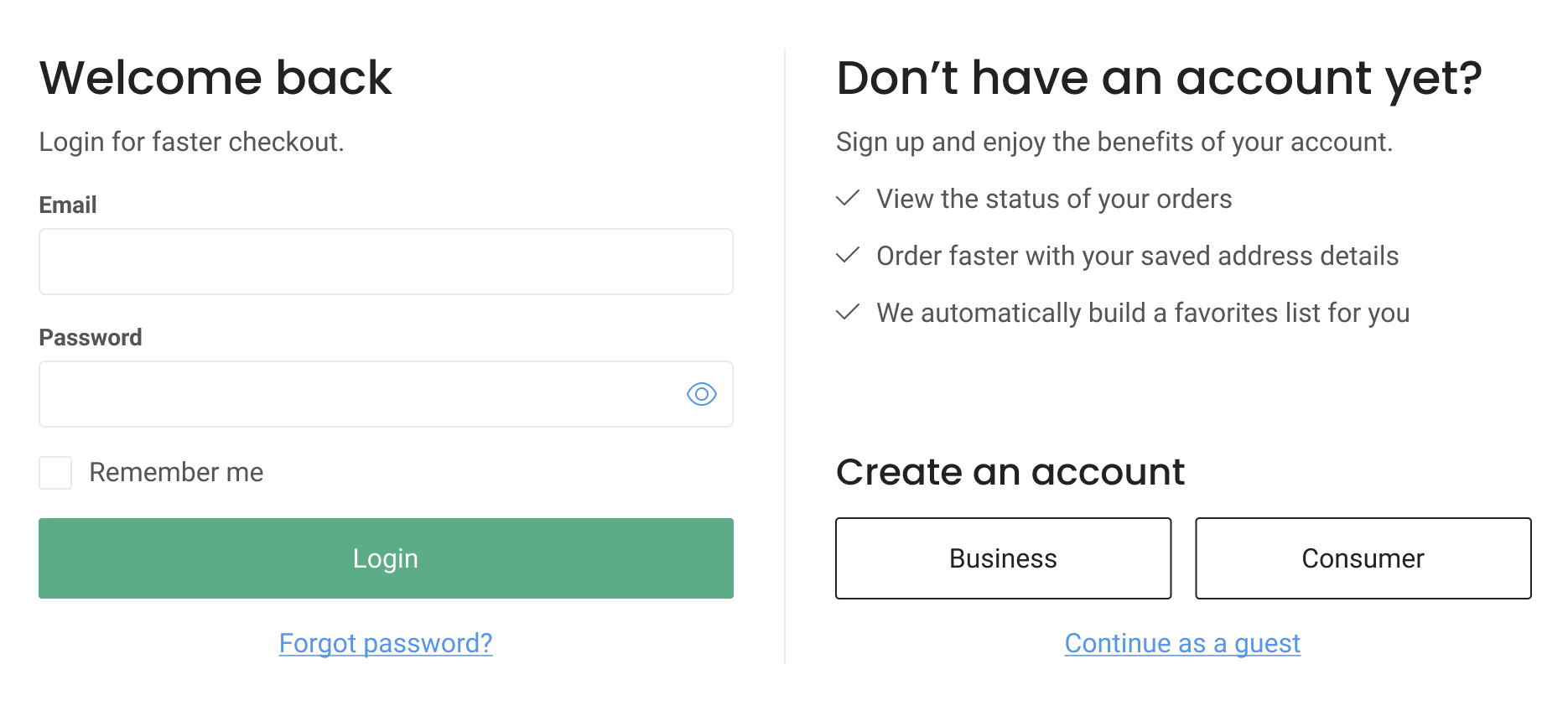Screen dimensions: 1568x716
Task: Create a Business account
Action: [x=1003, y=558]
